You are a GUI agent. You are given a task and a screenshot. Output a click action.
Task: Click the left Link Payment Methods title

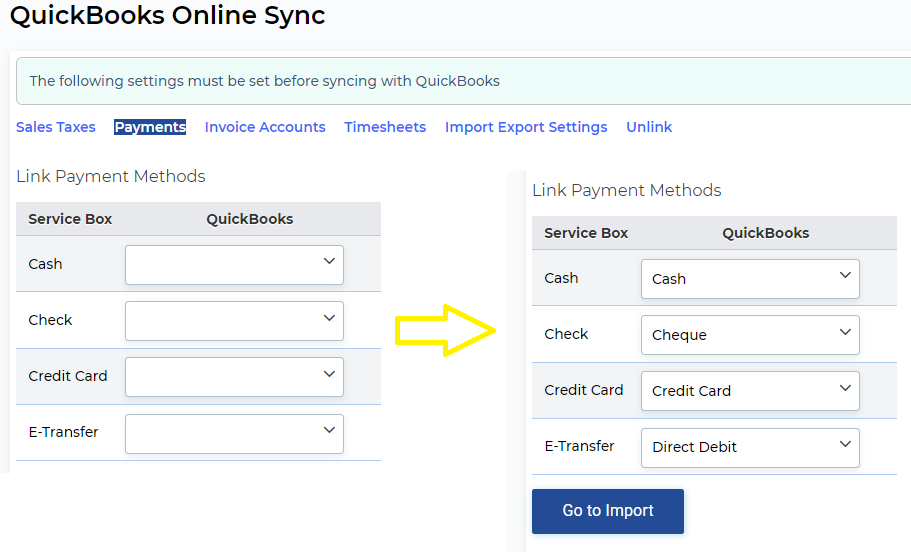coord(111,176)
